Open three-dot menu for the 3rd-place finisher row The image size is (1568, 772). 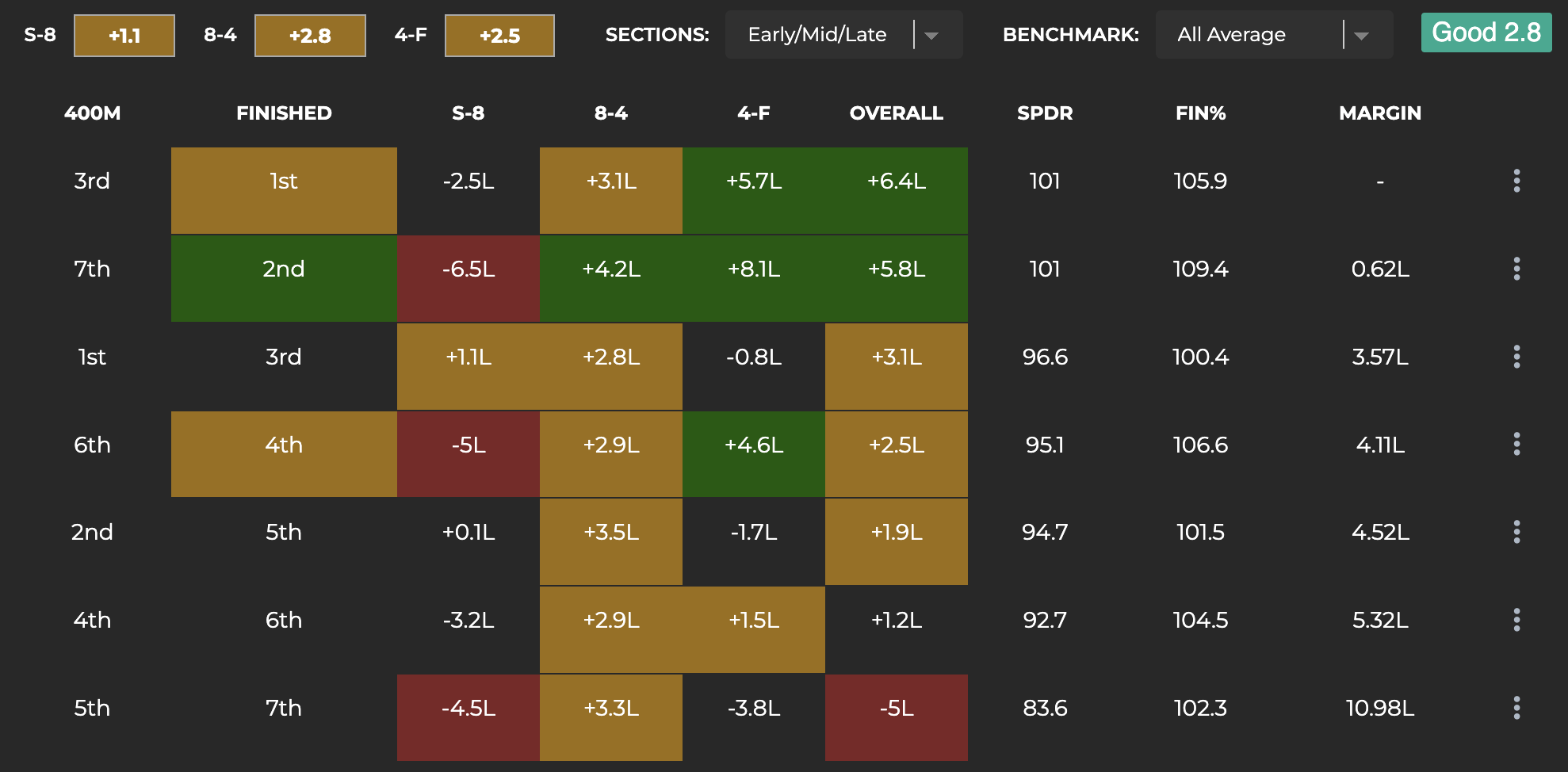[x=1516, y=357]
